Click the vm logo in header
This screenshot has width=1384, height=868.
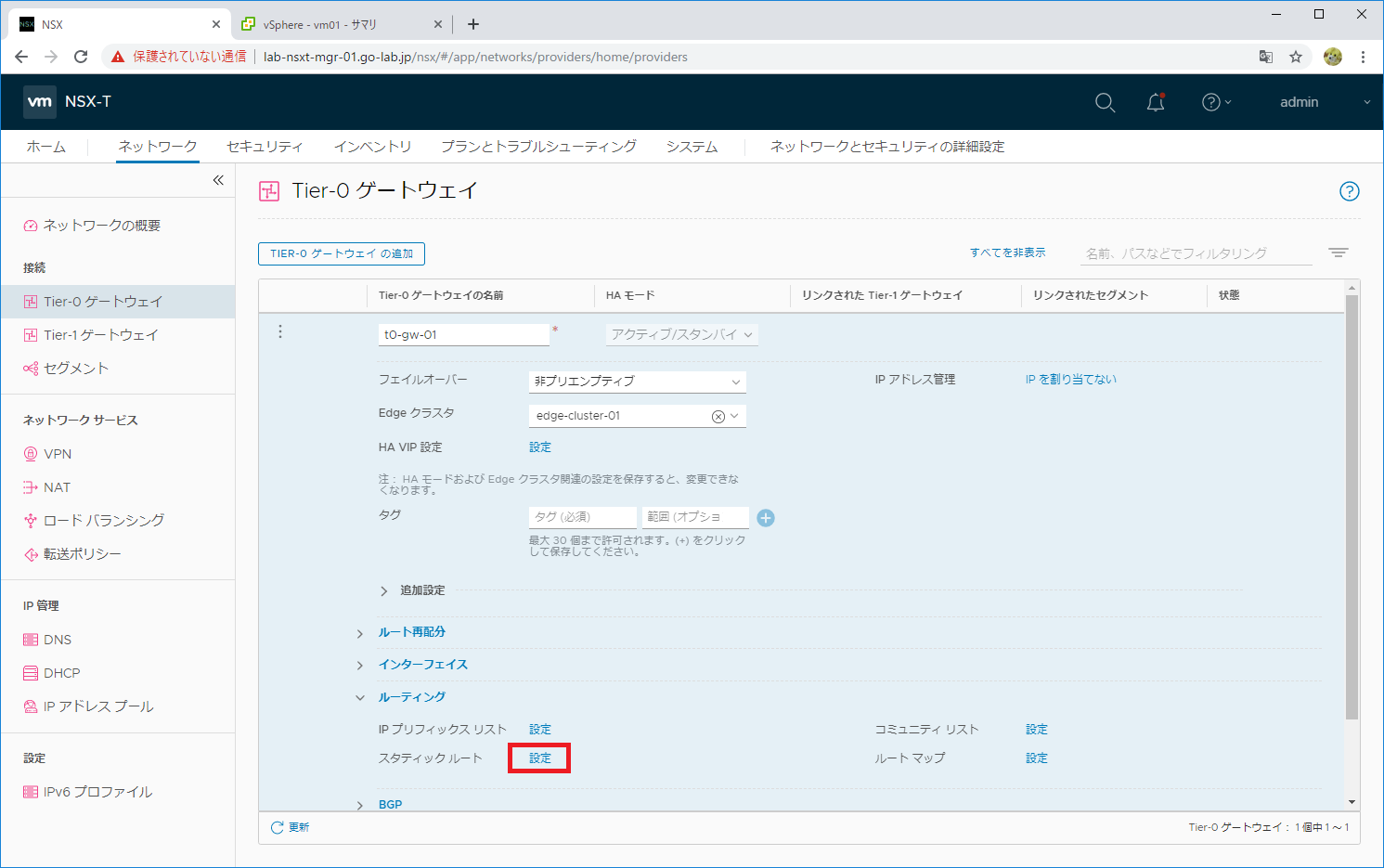point(40,102)
